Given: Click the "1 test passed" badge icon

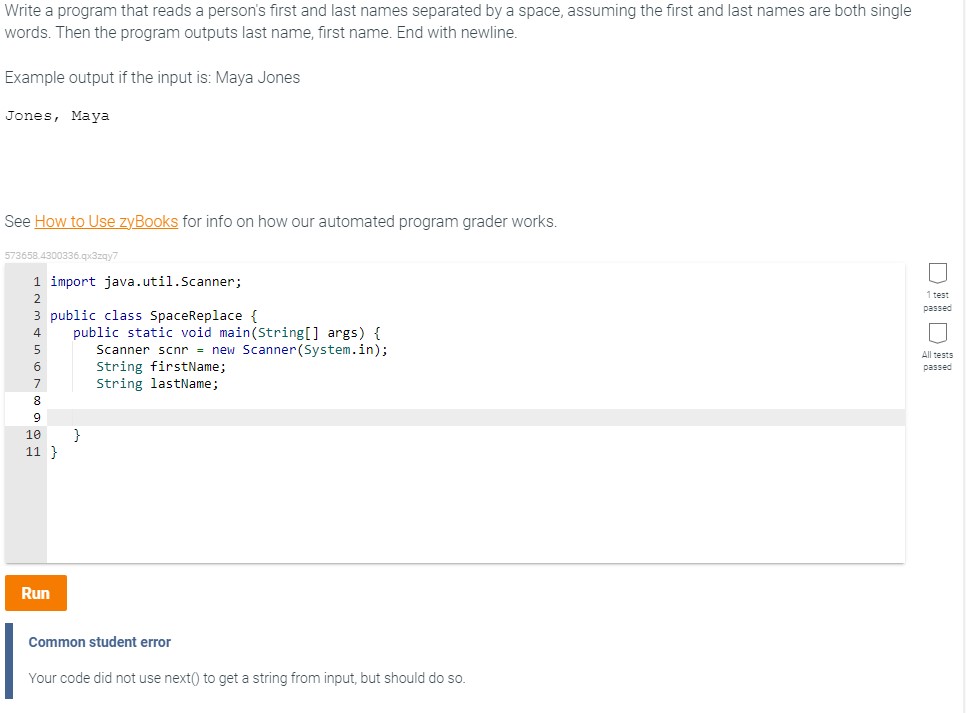Looking at the screenshot, I should tap(937, 274).
